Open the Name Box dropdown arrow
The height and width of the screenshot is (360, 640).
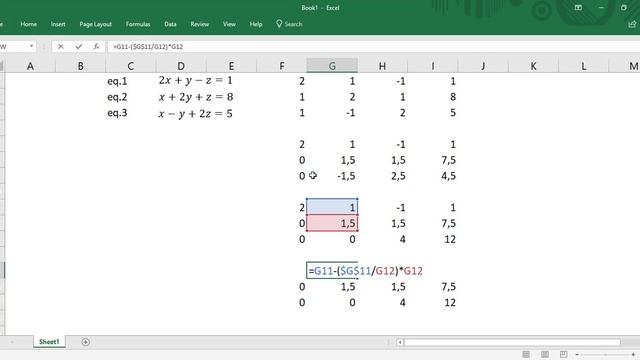point(31,47)
